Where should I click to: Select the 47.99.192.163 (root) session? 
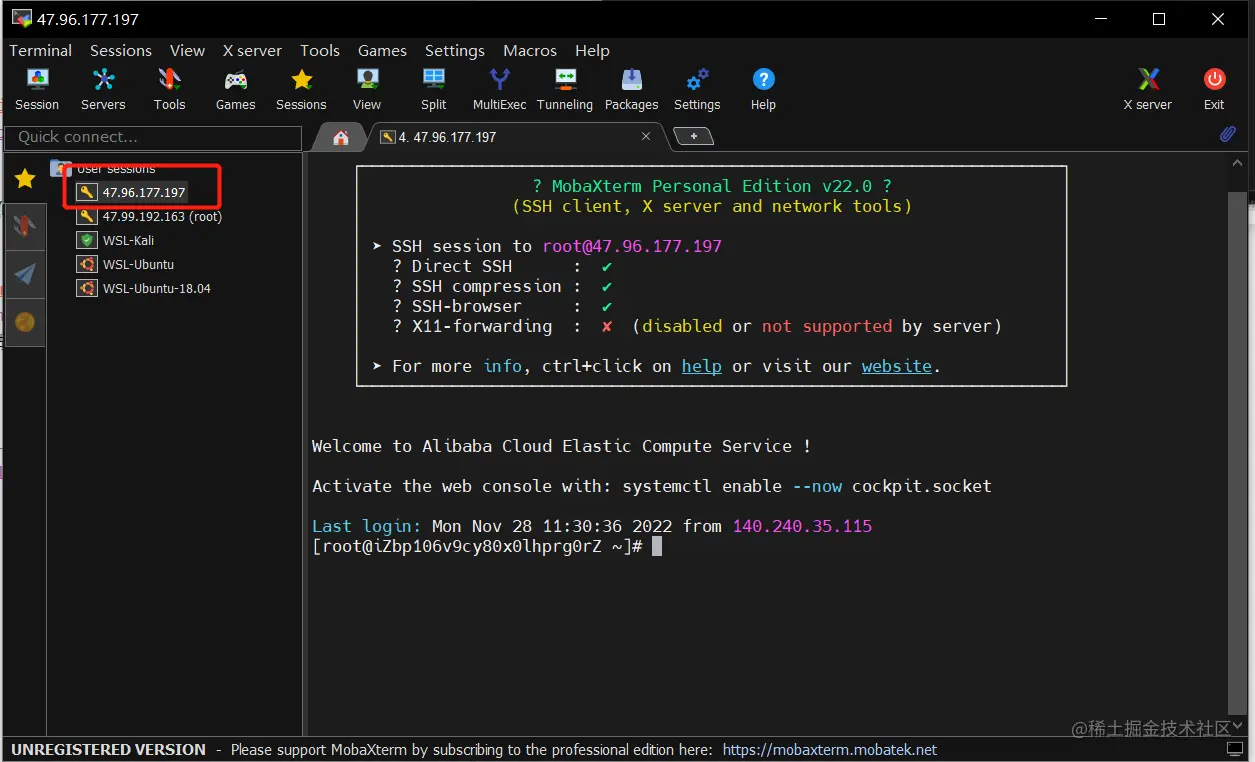coord(151,216)
